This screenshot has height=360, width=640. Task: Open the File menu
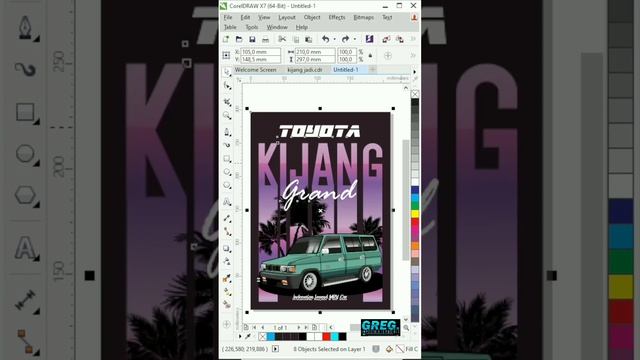(x=228, y=18)
